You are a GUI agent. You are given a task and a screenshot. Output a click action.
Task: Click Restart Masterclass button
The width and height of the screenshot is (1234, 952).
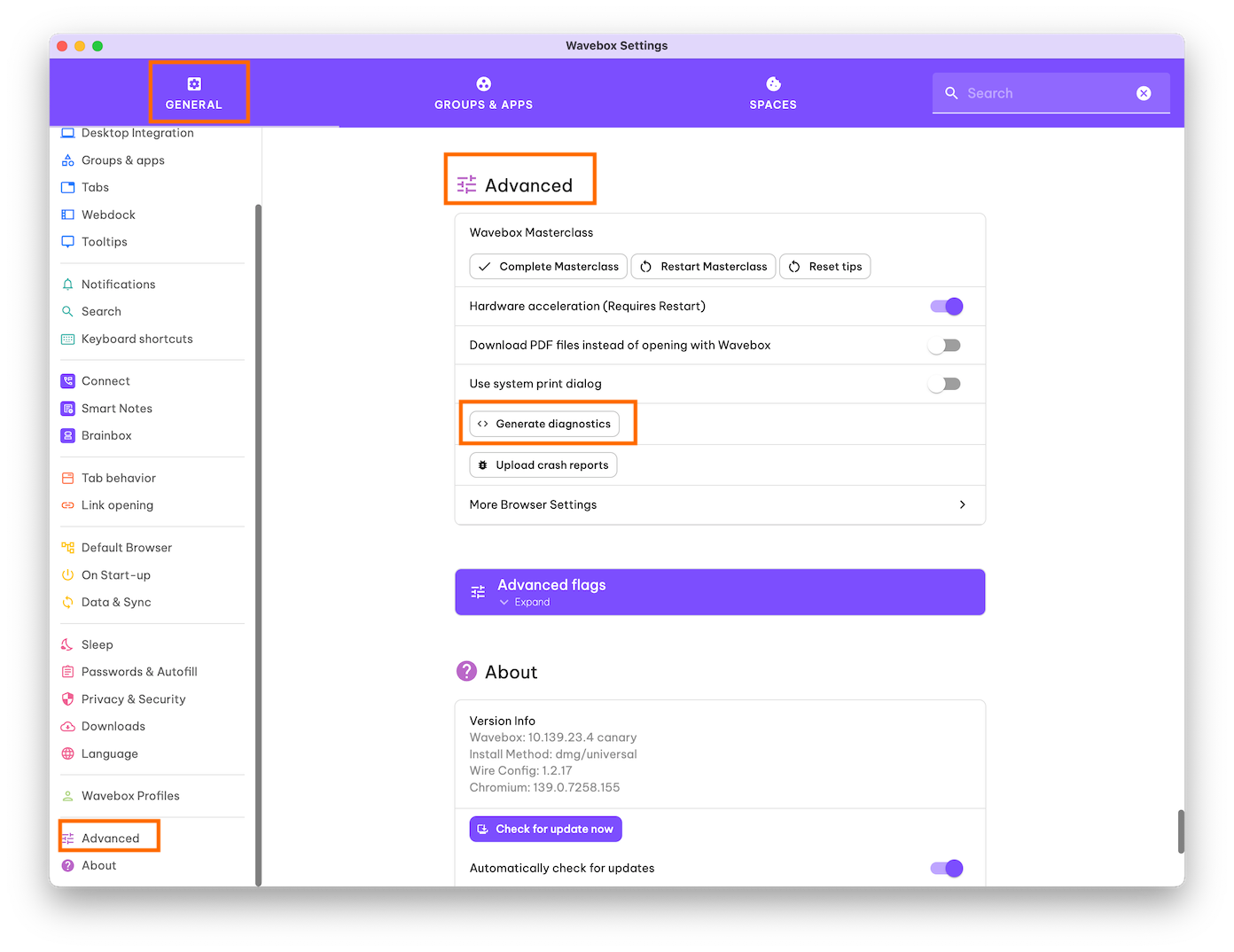(704, 267)
